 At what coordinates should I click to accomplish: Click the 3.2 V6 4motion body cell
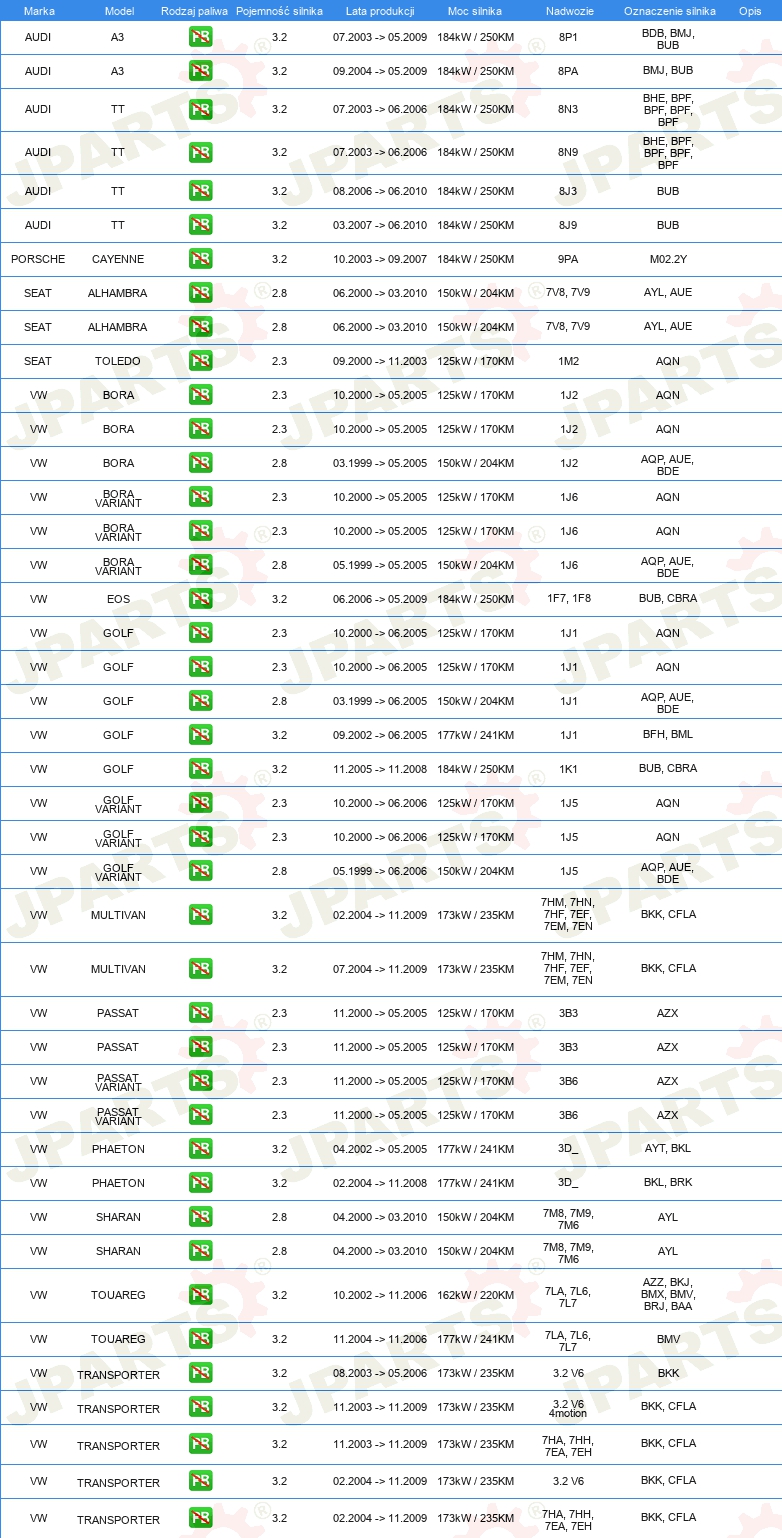pos(568,1408)
